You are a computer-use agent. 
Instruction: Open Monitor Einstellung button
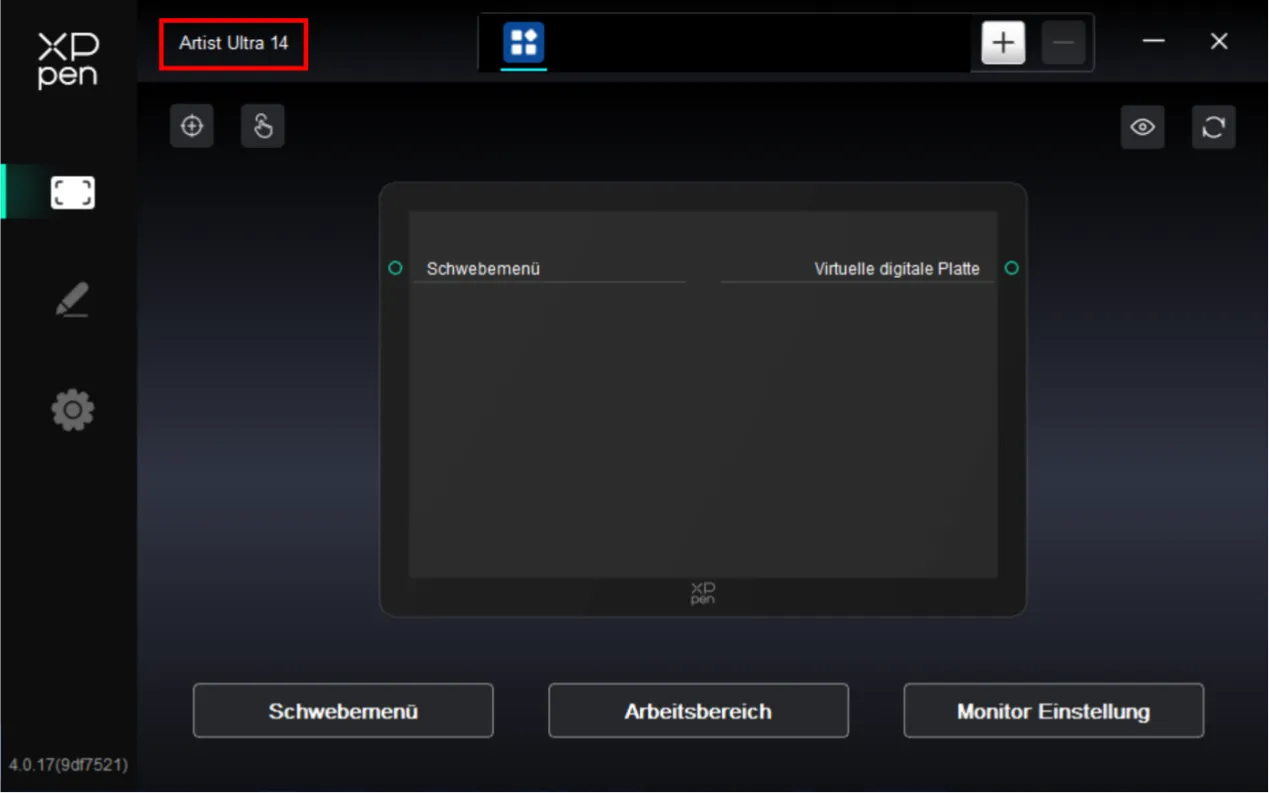1054,711
